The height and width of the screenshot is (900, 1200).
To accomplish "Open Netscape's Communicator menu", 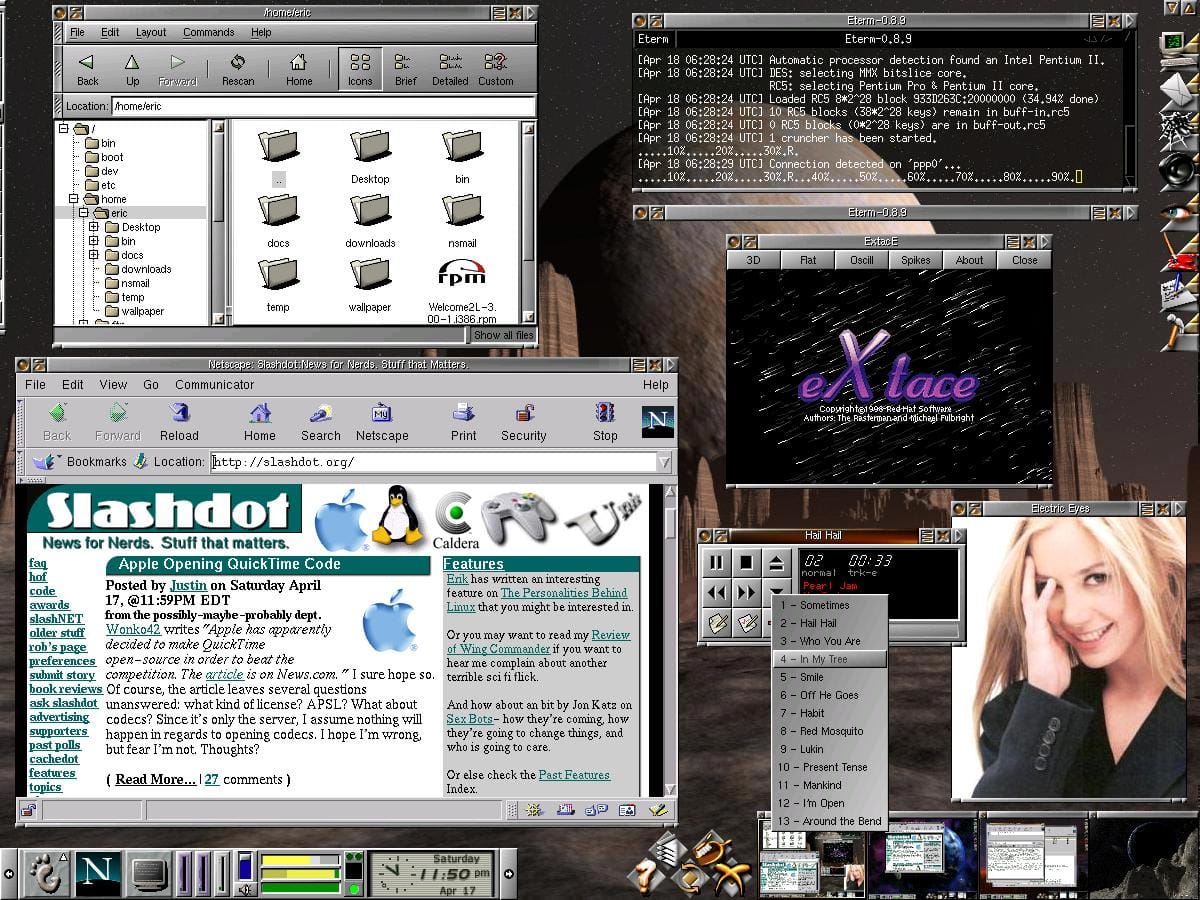I will coord(215,384).
